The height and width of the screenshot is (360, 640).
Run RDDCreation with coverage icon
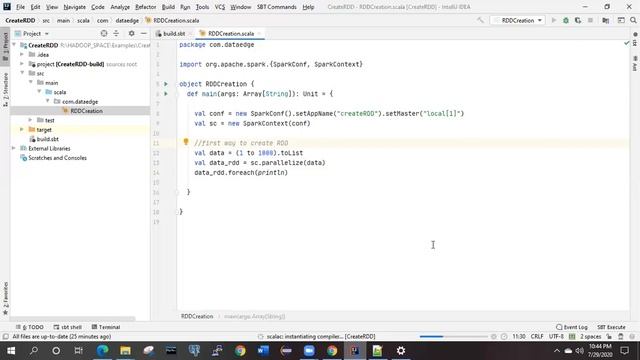578,20
